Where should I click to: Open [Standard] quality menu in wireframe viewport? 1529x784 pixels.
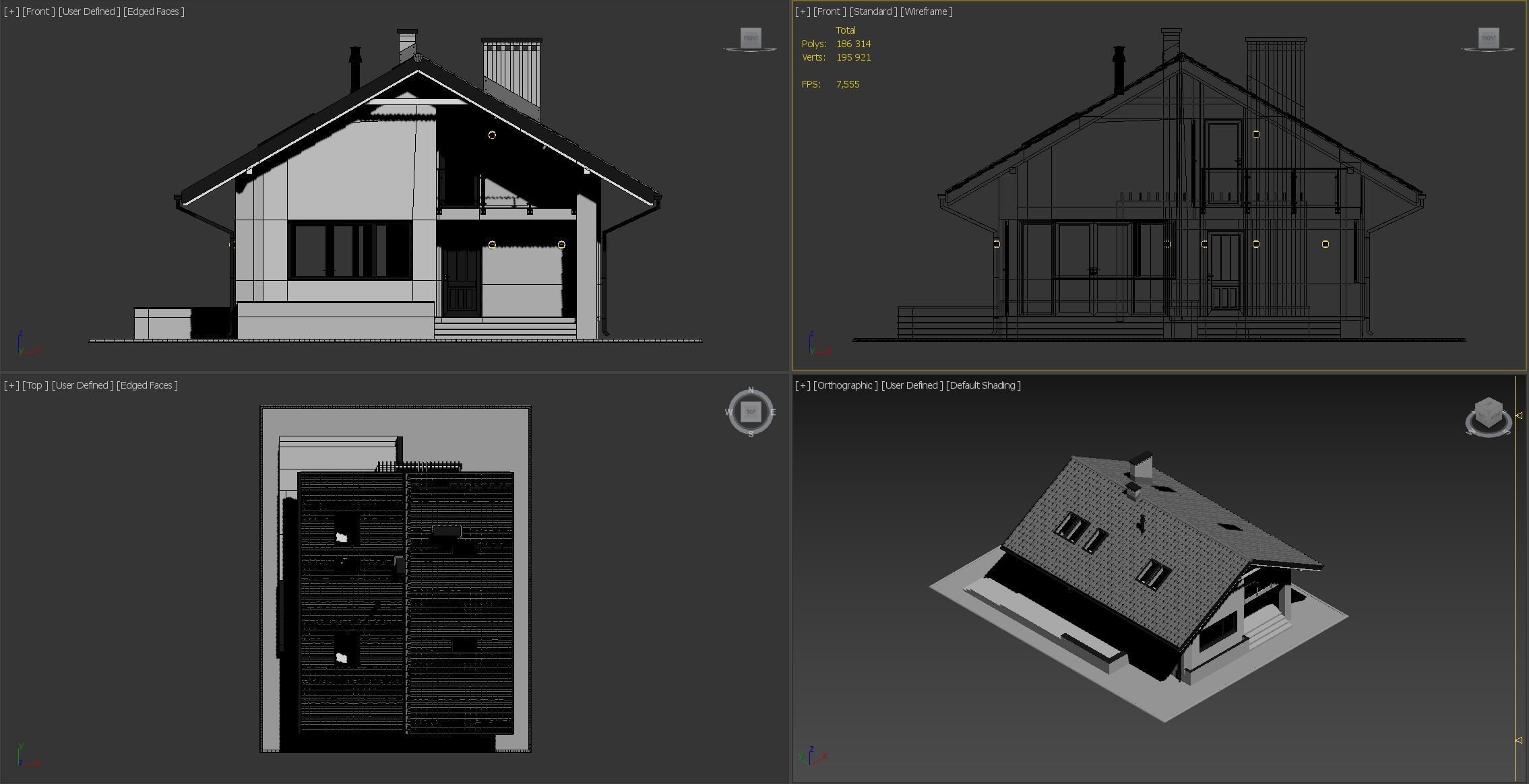pos(873,11)
